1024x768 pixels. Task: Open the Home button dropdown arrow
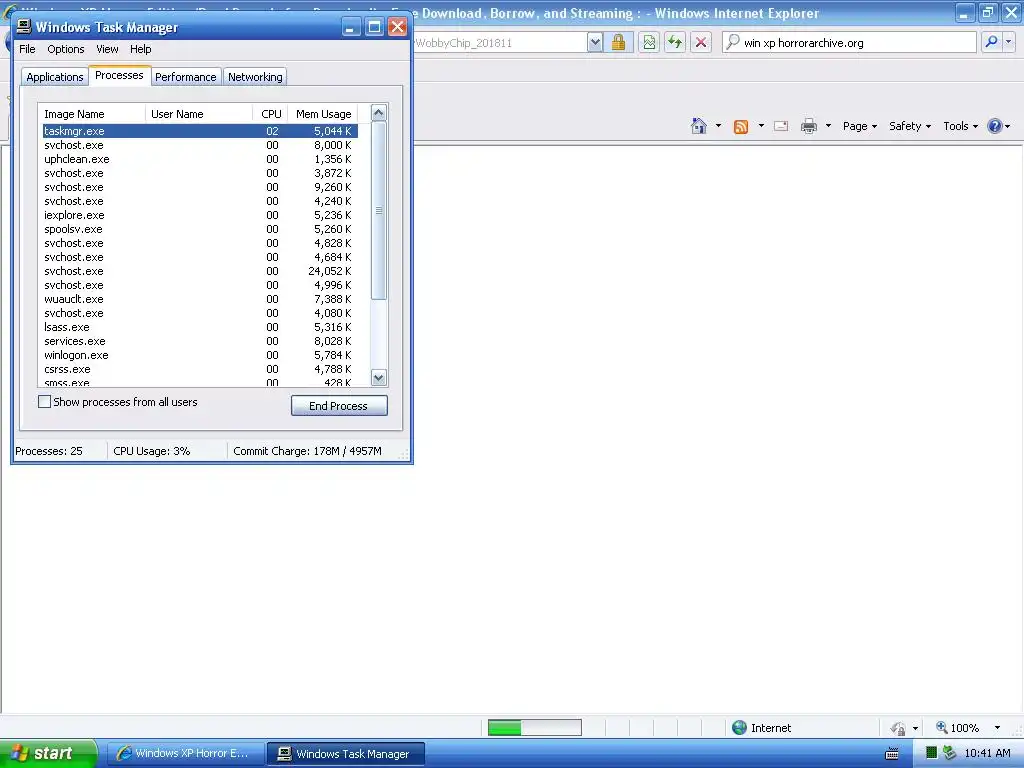pyautogui.click(x=718, y=126)
